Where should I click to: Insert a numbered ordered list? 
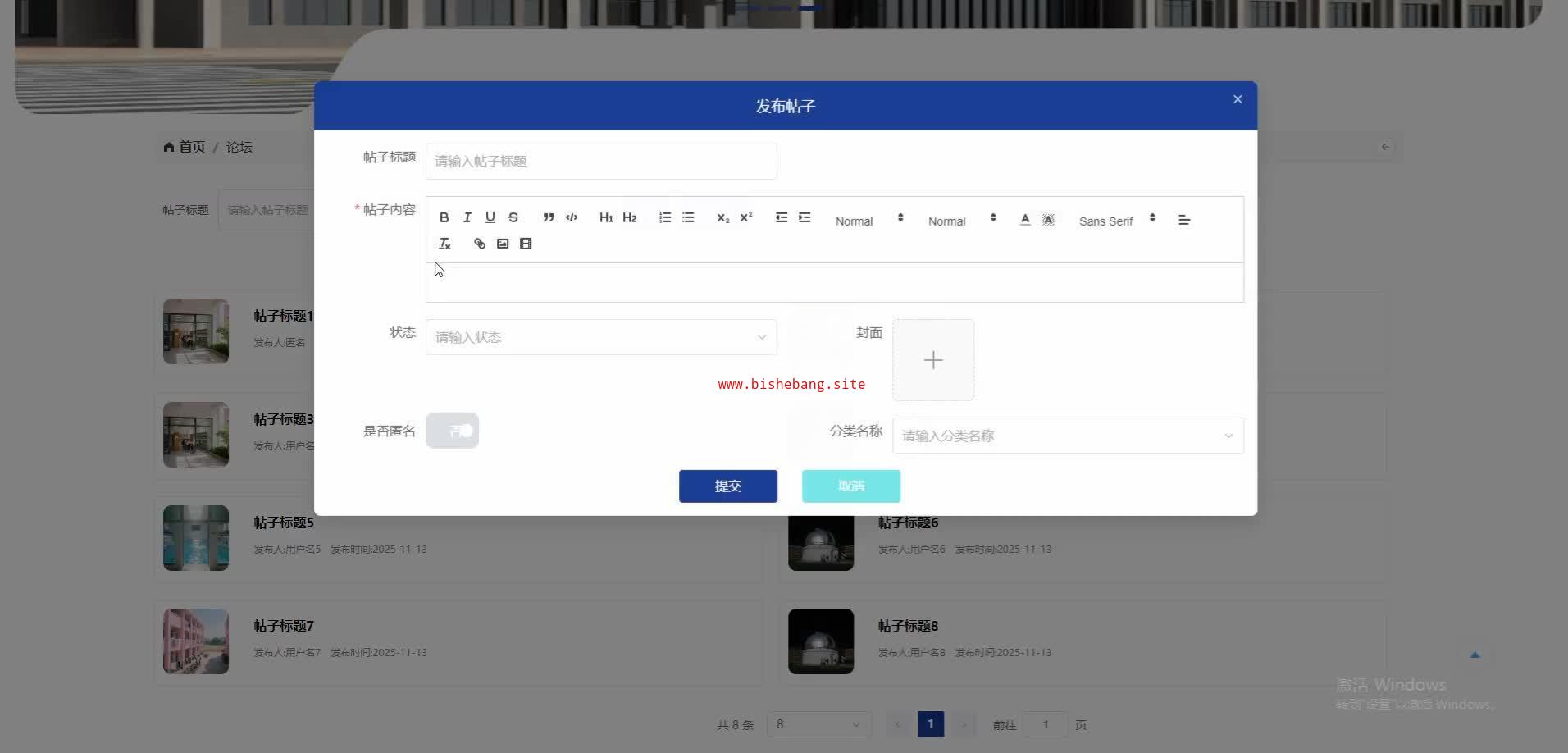click(x=665, y=217)
